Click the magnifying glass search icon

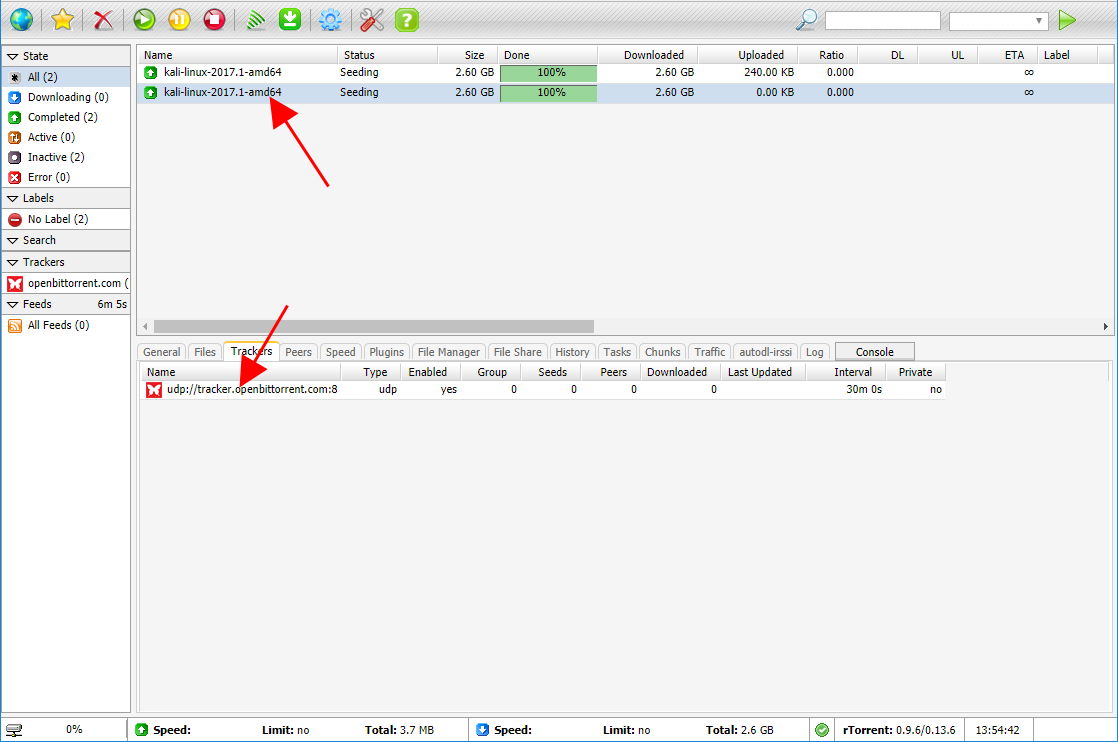pyautogui.click(x=806, y=19)
